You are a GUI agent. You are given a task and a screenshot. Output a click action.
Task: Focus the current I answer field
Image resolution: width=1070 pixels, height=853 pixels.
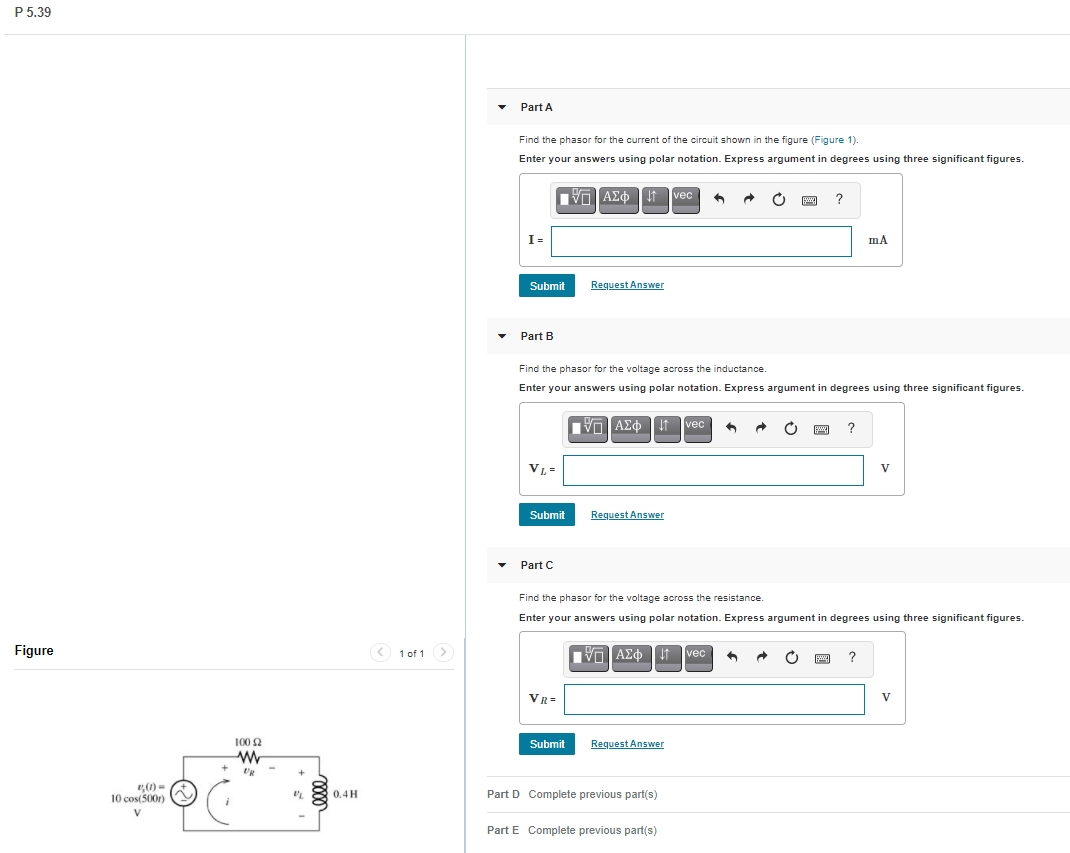coord(702,242)
